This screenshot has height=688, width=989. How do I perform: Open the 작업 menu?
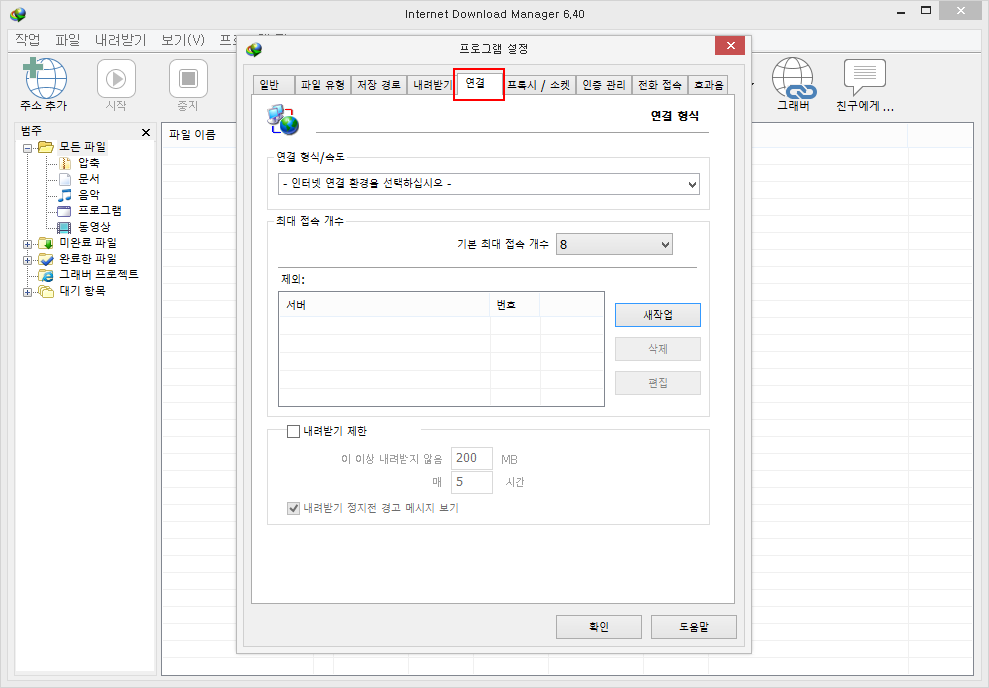[28, 40]
